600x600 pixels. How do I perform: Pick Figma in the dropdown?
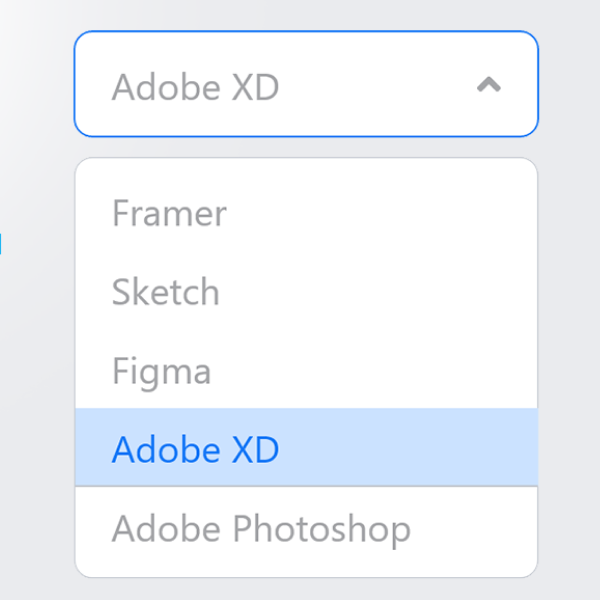pos(162,371)
